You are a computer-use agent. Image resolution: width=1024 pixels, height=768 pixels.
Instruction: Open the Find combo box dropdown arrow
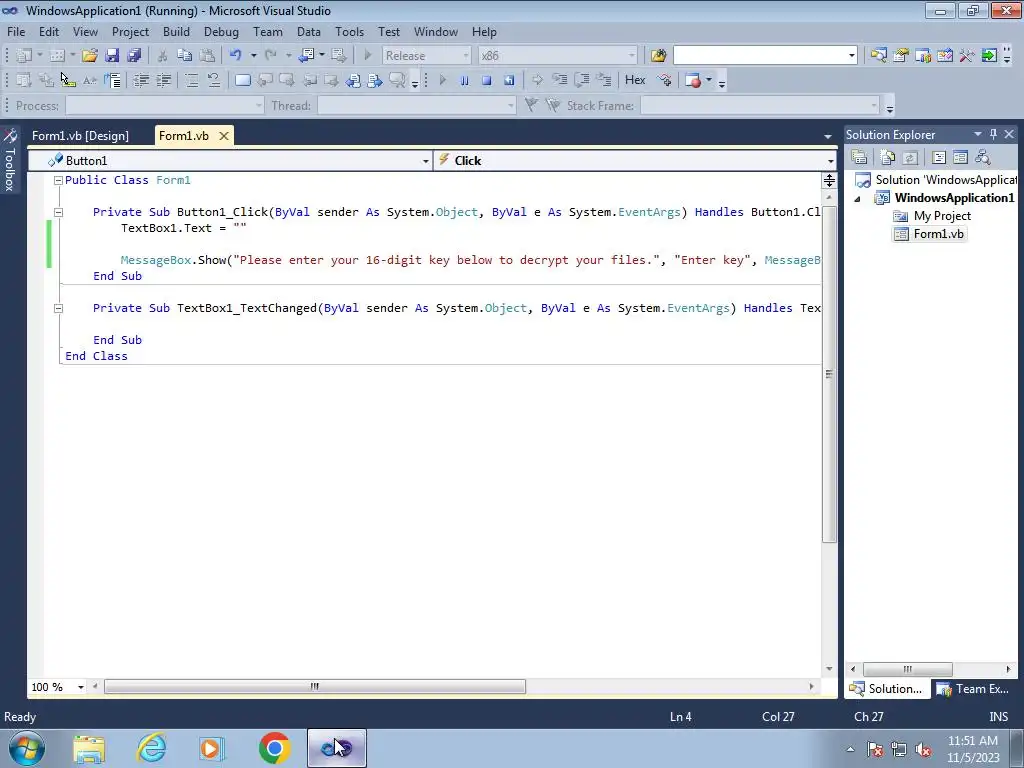852,56
